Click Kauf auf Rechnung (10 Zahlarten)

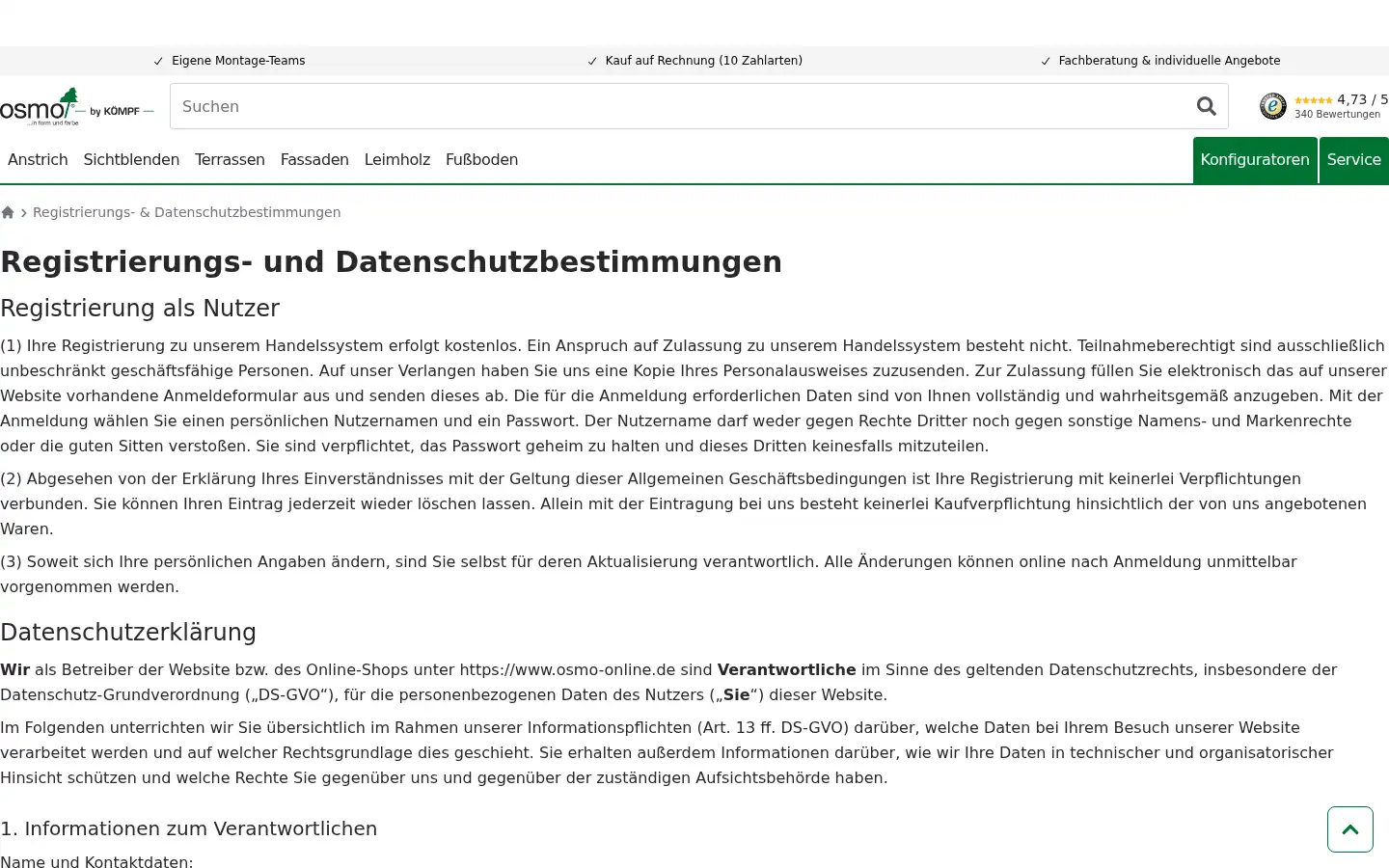(704, 61)
